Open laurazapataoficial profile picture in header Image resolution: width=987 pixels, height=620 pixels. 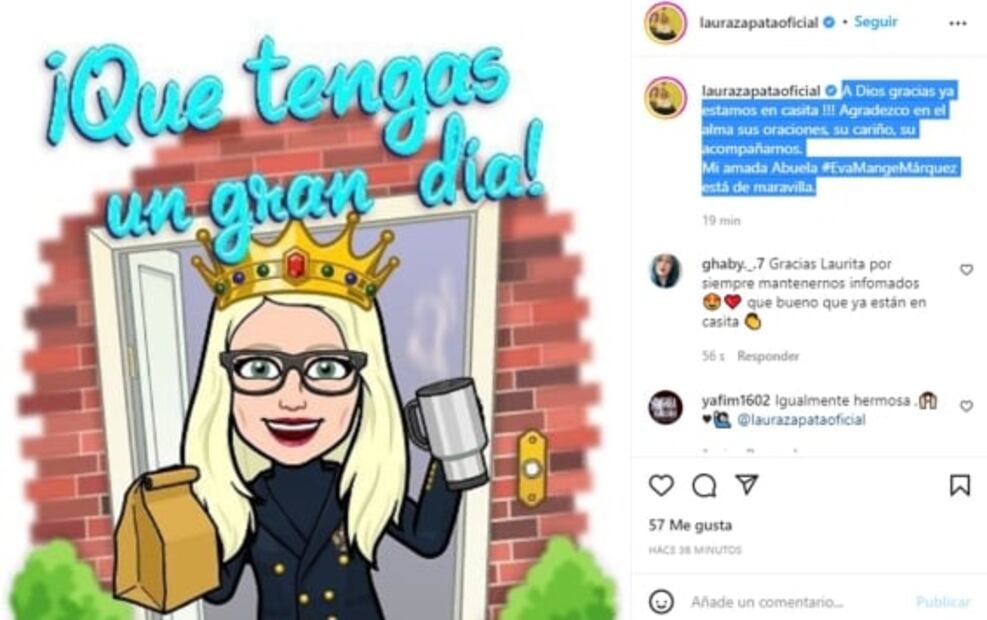pyautogui.click(x=665, y=23)
